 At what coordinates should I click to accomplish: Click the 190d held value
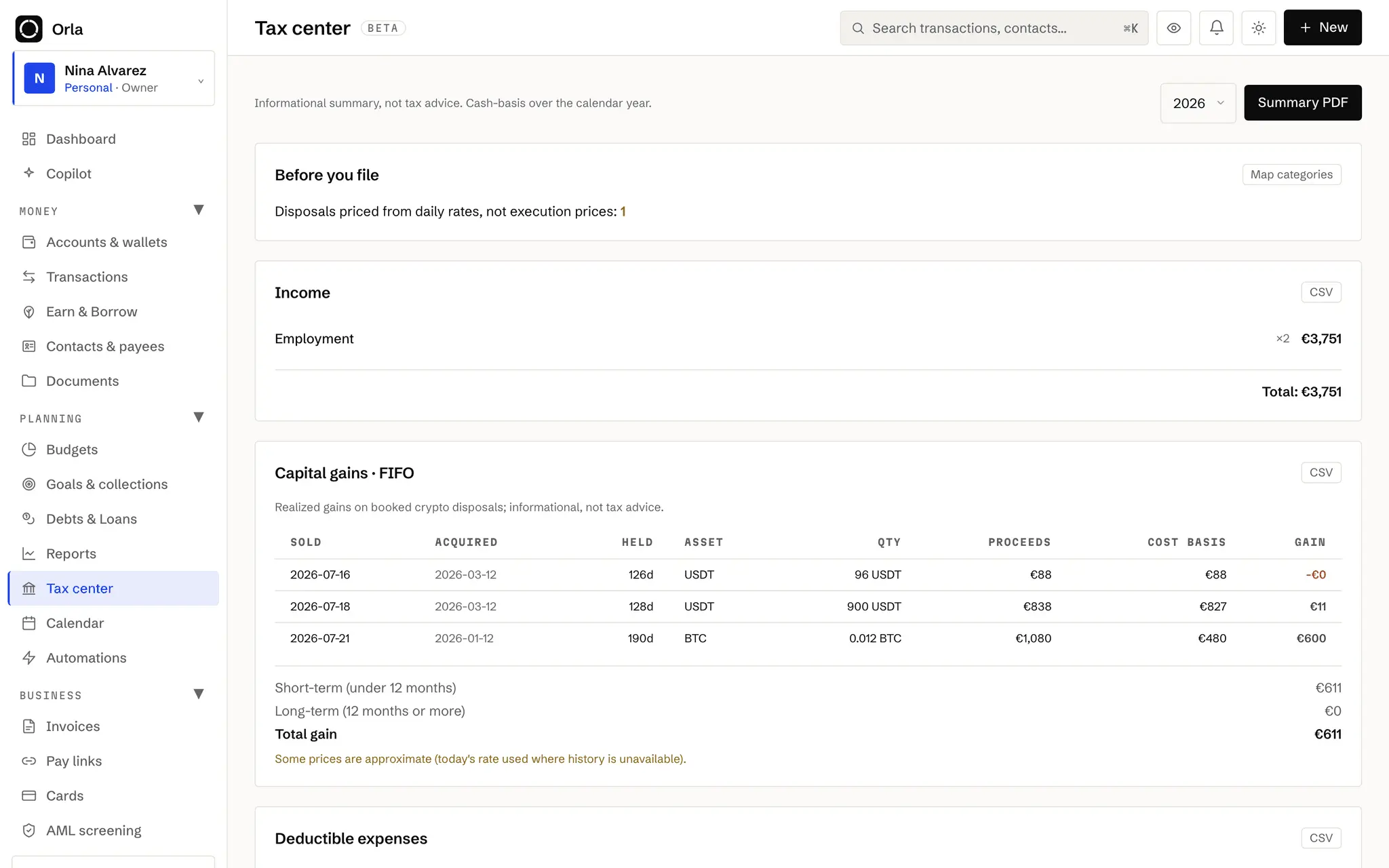click(x=640, y=638)
